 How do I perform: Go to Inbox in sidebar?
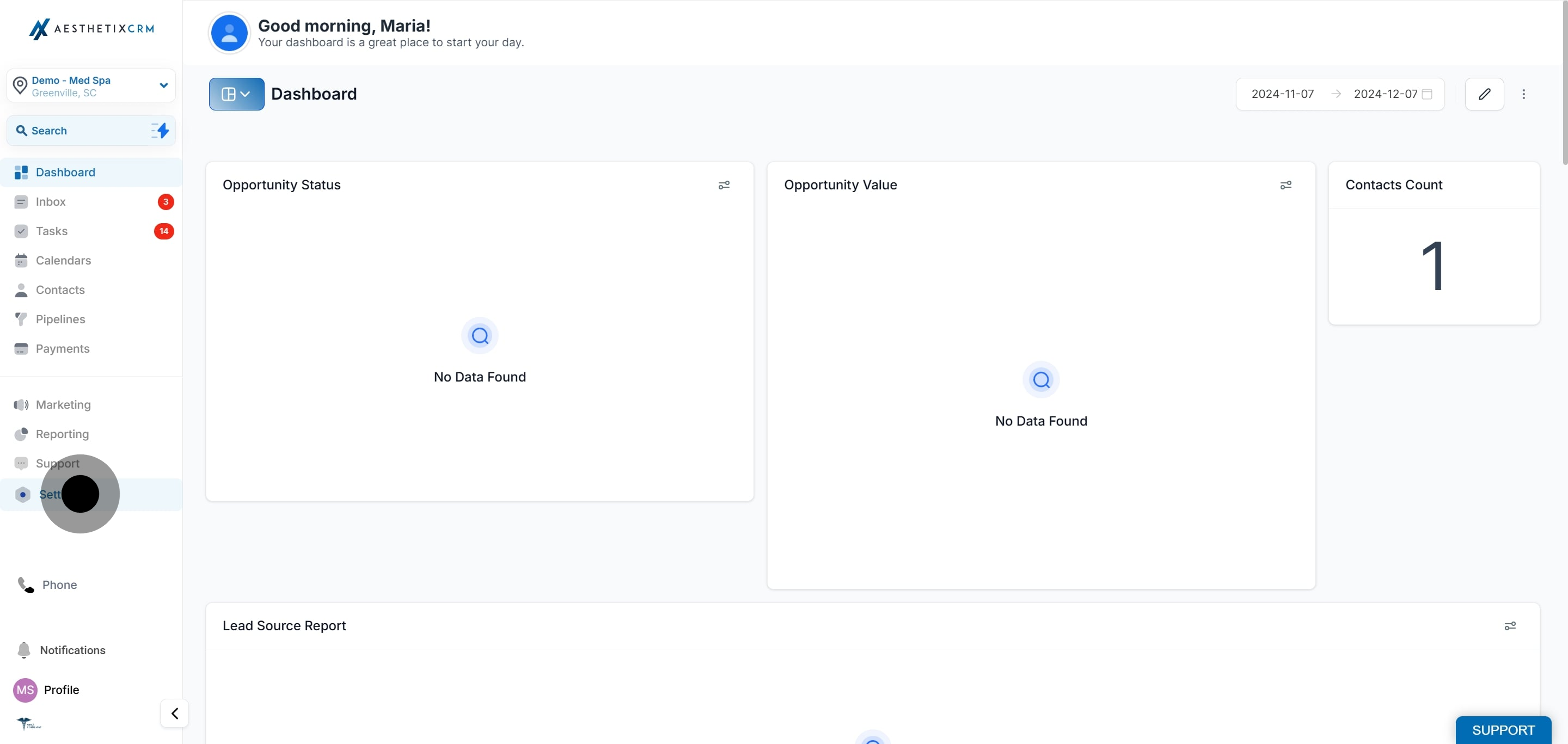pos(51,201)
